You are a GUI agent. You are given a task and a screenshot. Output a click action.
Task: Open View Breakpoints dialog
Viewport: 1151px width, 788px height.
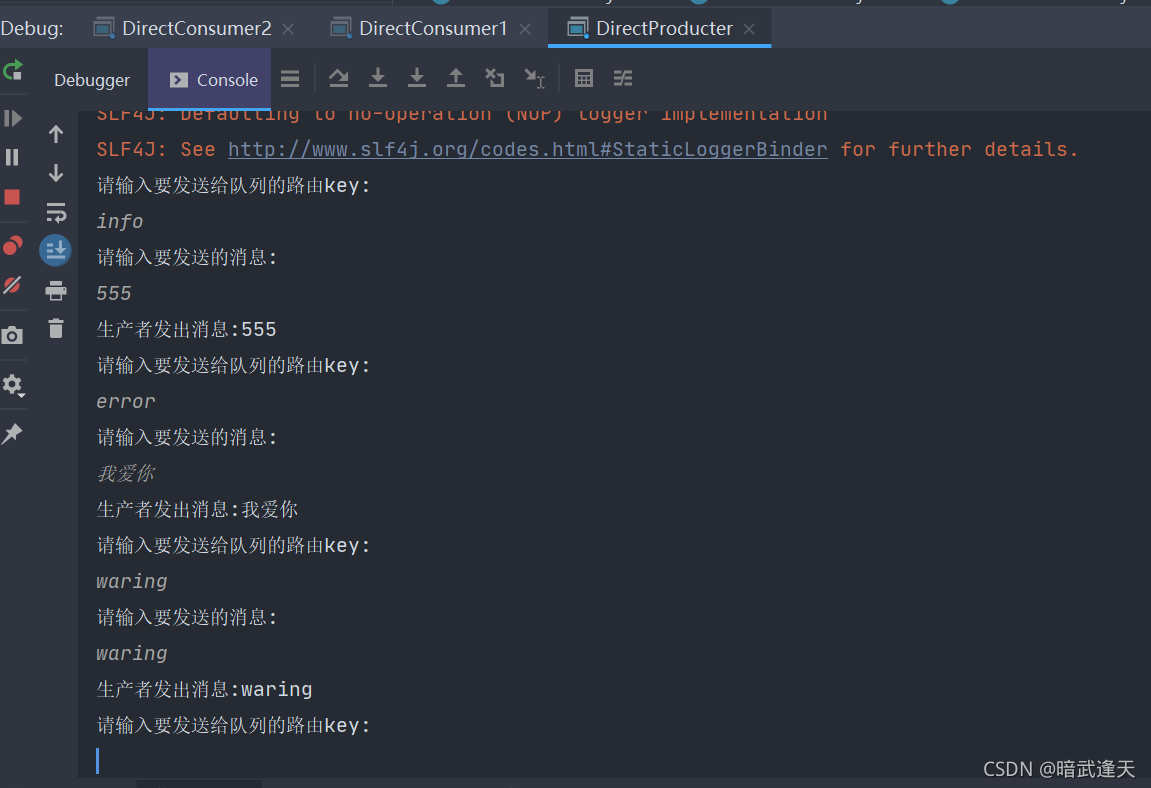tap(12, 246)
